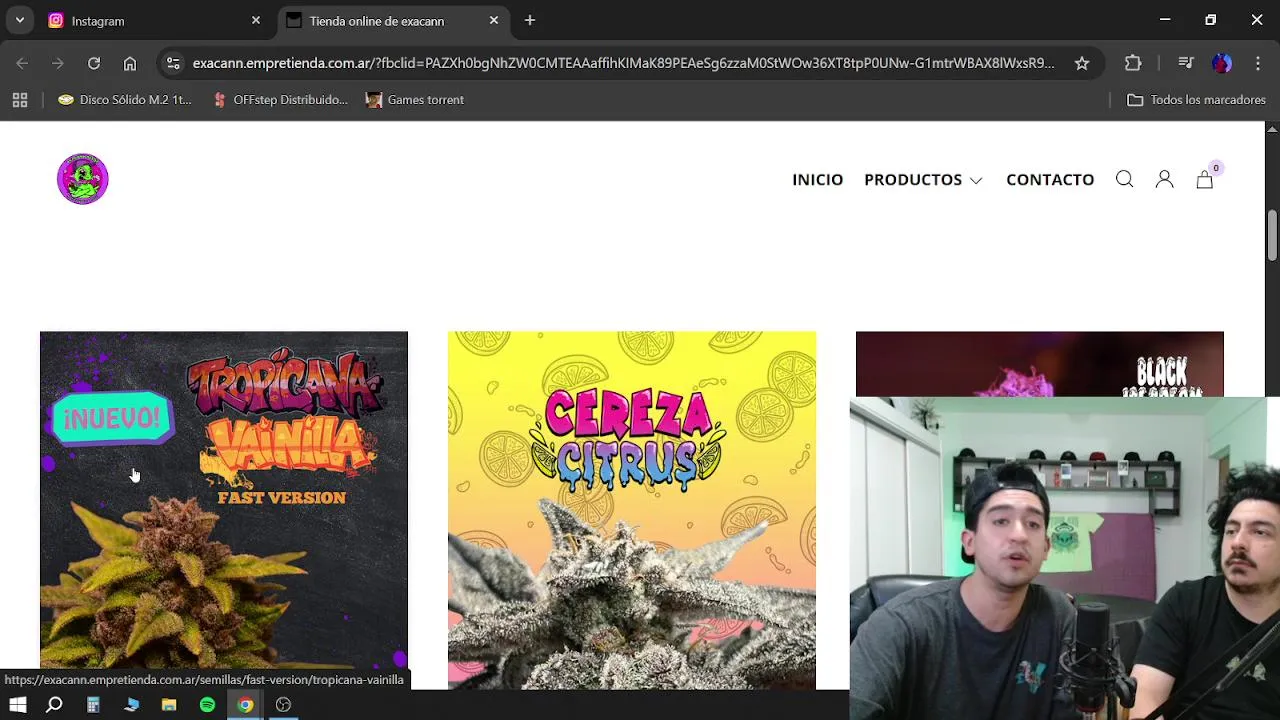Close the Instagram tab
The height and width of the screenshot is (720, 1280).
tap(255, 20)
